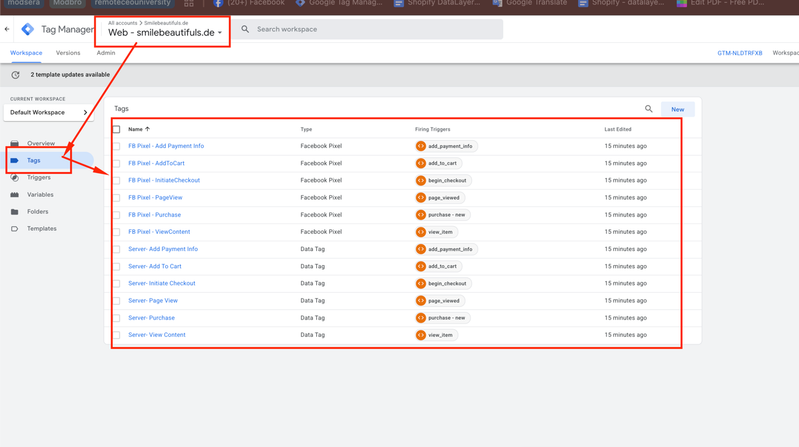Viewport: 799px width, 447px height.
Task: Click the Firing Triggers column header
Action: coord(433,129)
